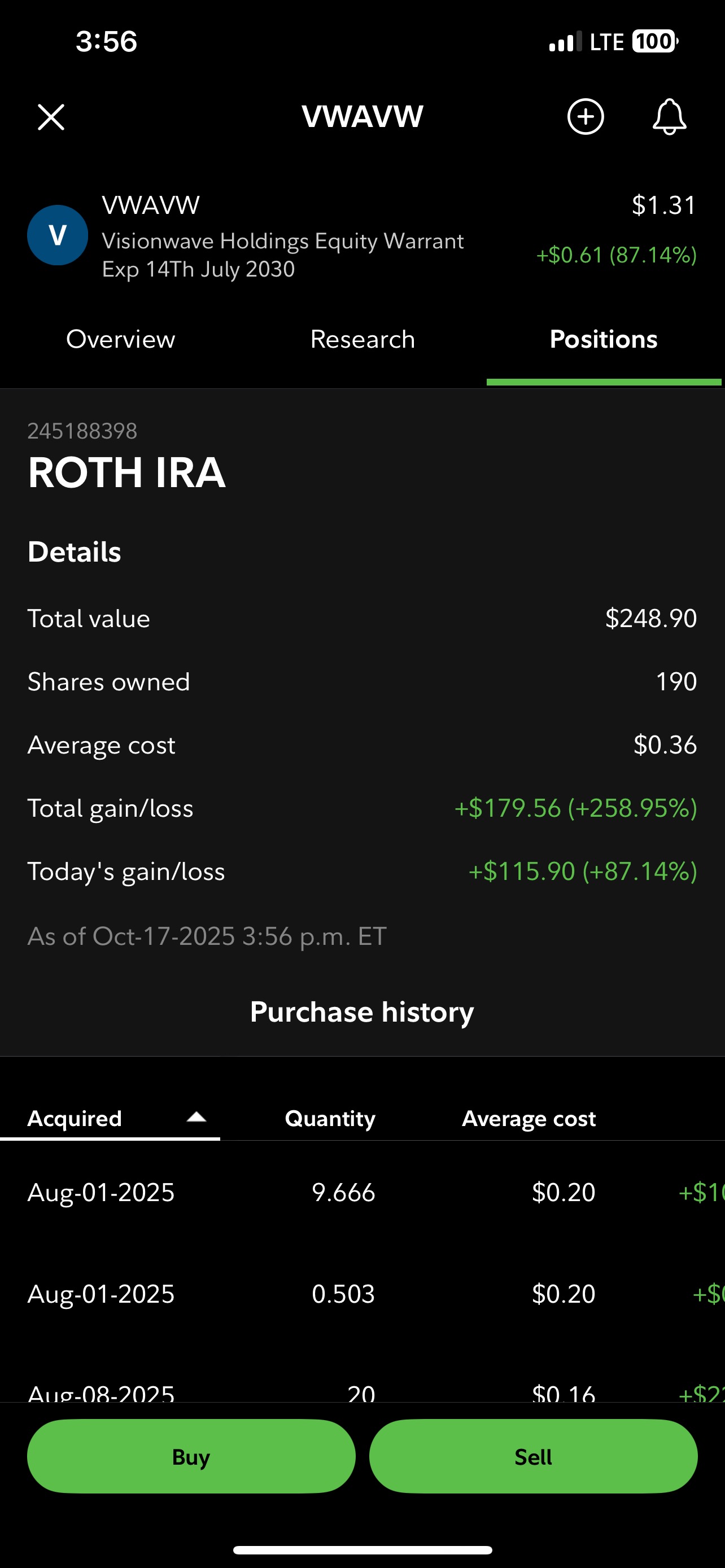Tap the battery level indicator

pyautogui.click(x=654, y=41)
